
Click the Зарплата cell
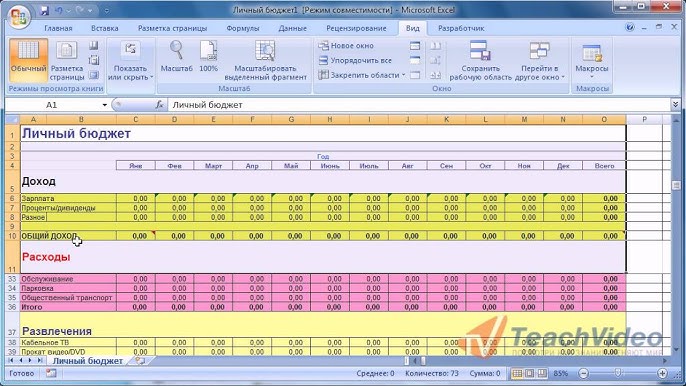coord(68,198)
